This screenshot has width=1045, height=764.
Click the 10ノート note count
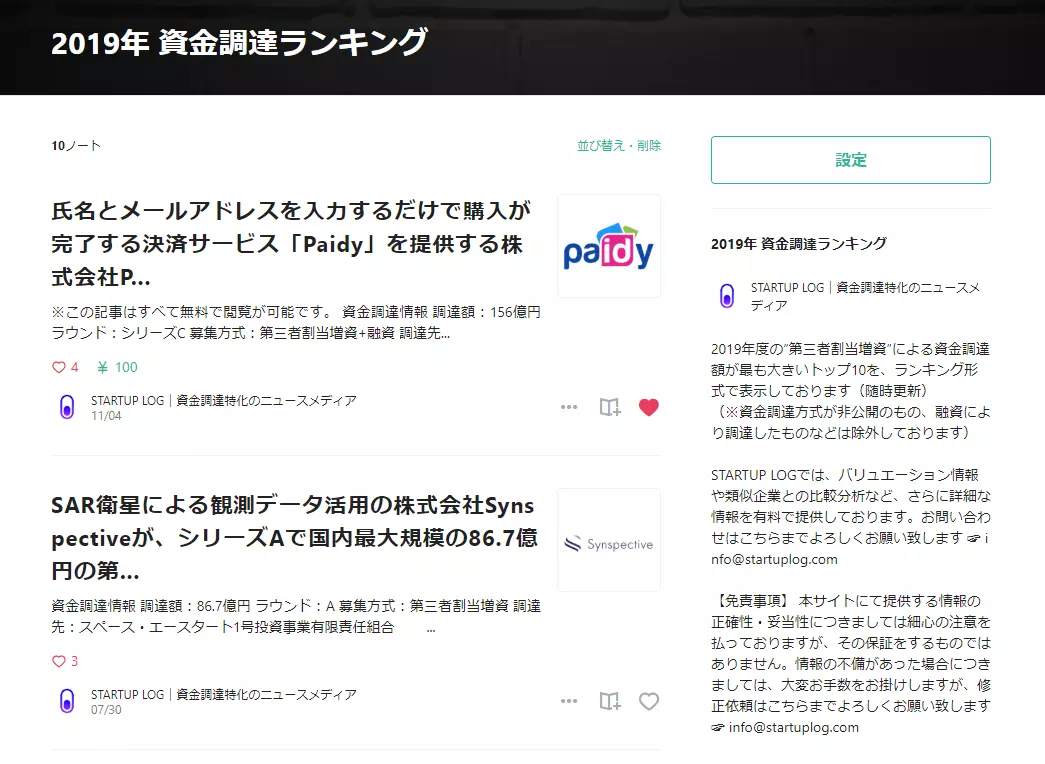[76, 145]
